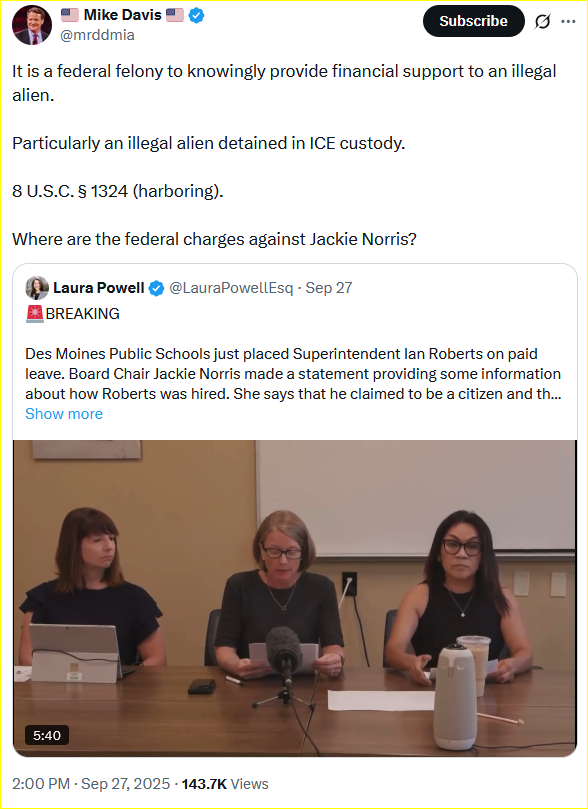Open the @mrddmia handle link
The width and height of the screenshot is (588, 809).
pos(98,35)
